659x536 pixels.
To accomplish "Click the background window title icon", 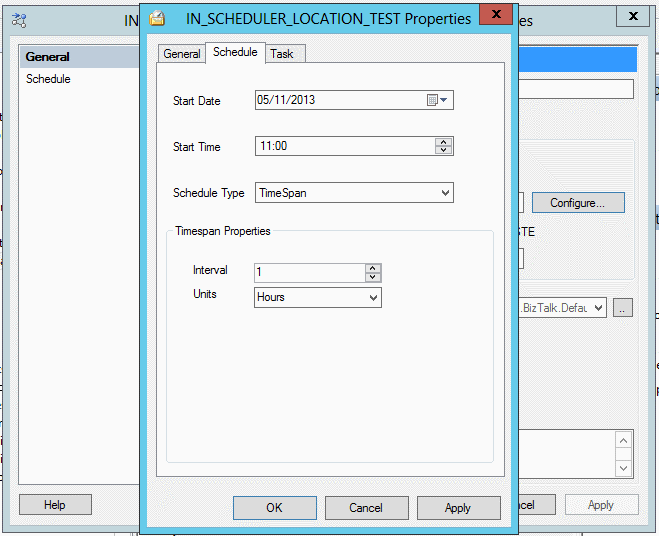I will pos(20,19).
